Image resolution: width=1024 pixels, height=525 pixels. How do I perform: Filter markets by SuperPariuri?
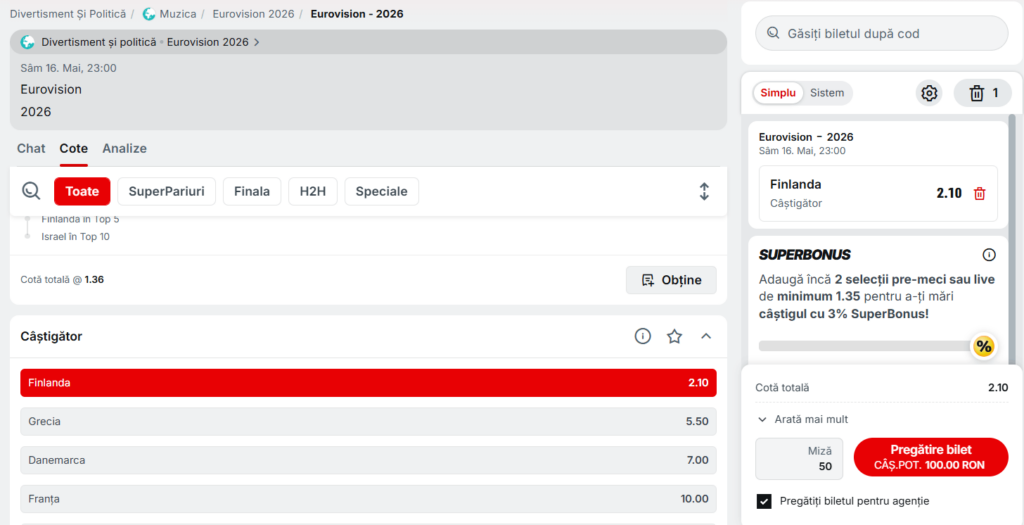(167, 191)
